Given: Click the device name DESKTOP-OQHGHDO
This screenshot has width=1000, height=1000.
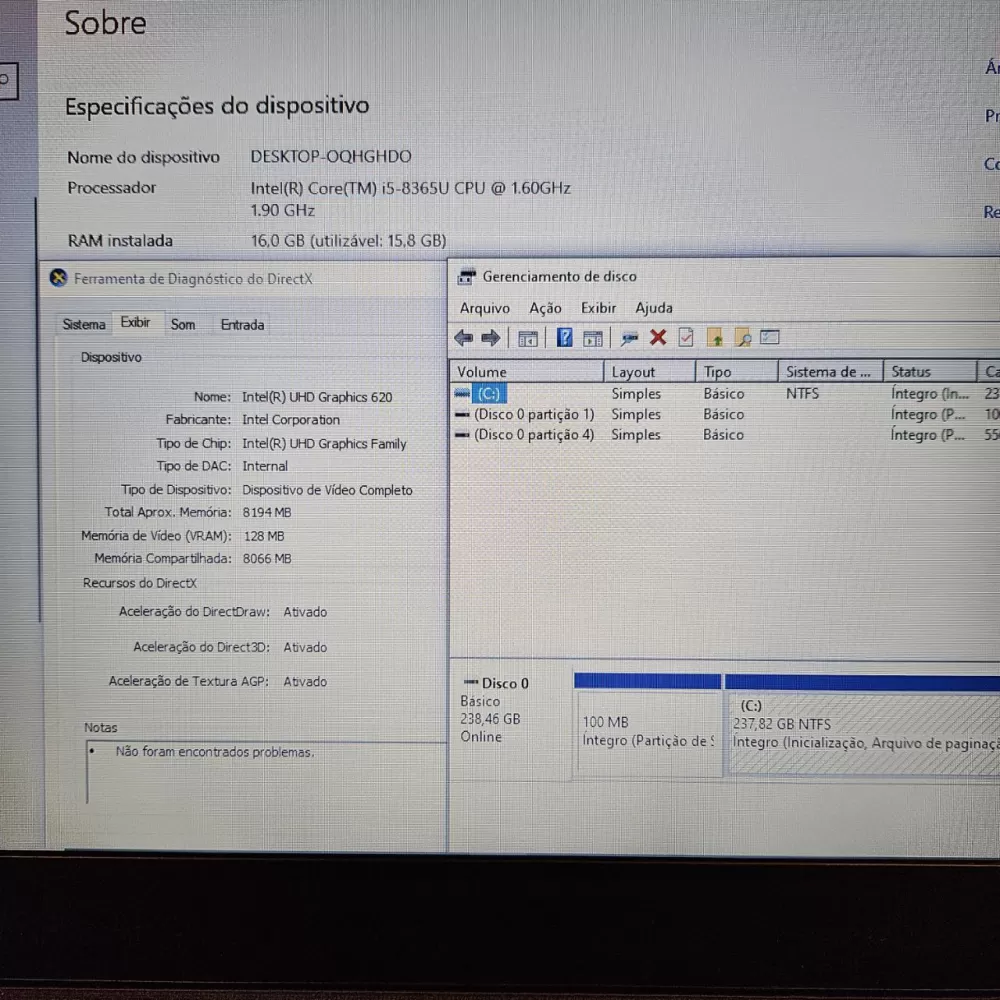Looking at the screenshot, I should [330, 156].
